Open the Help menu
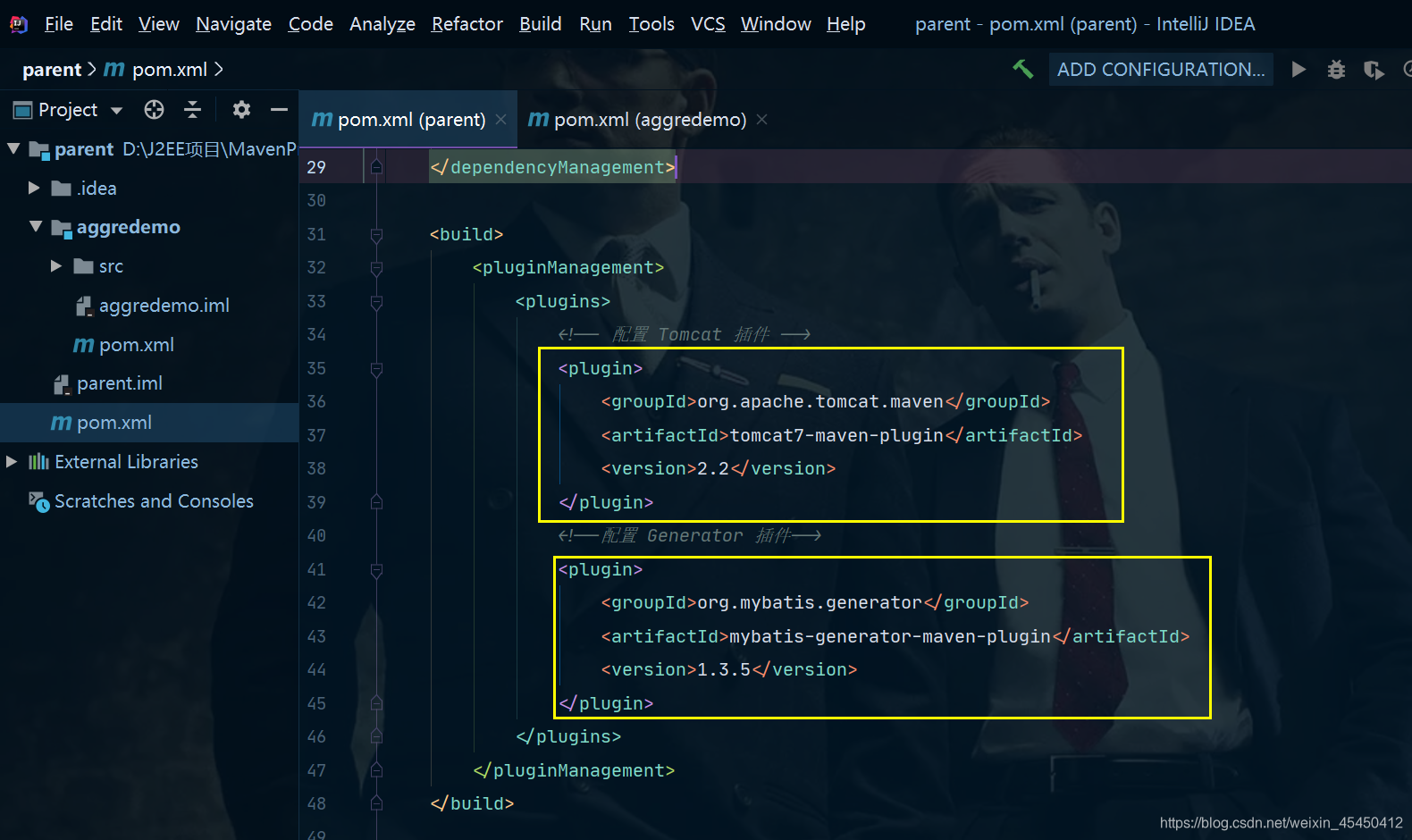This screenshot has width=1412, height=840. click(845, 24)
